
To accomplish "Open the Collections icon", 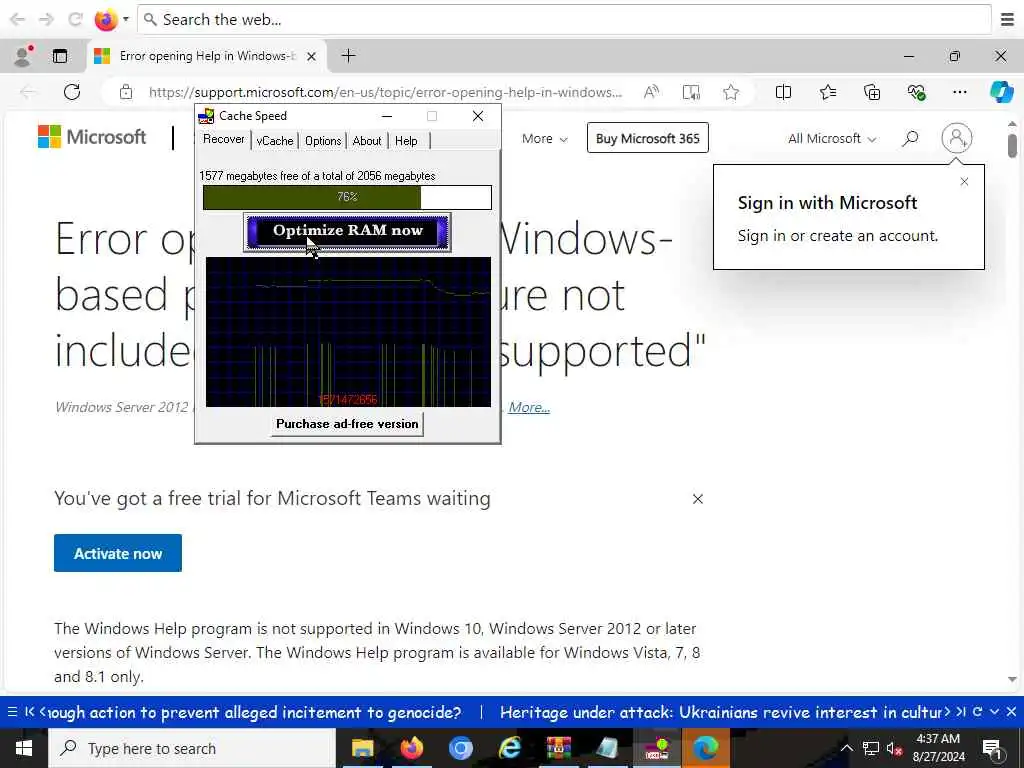I will point(872,92).
